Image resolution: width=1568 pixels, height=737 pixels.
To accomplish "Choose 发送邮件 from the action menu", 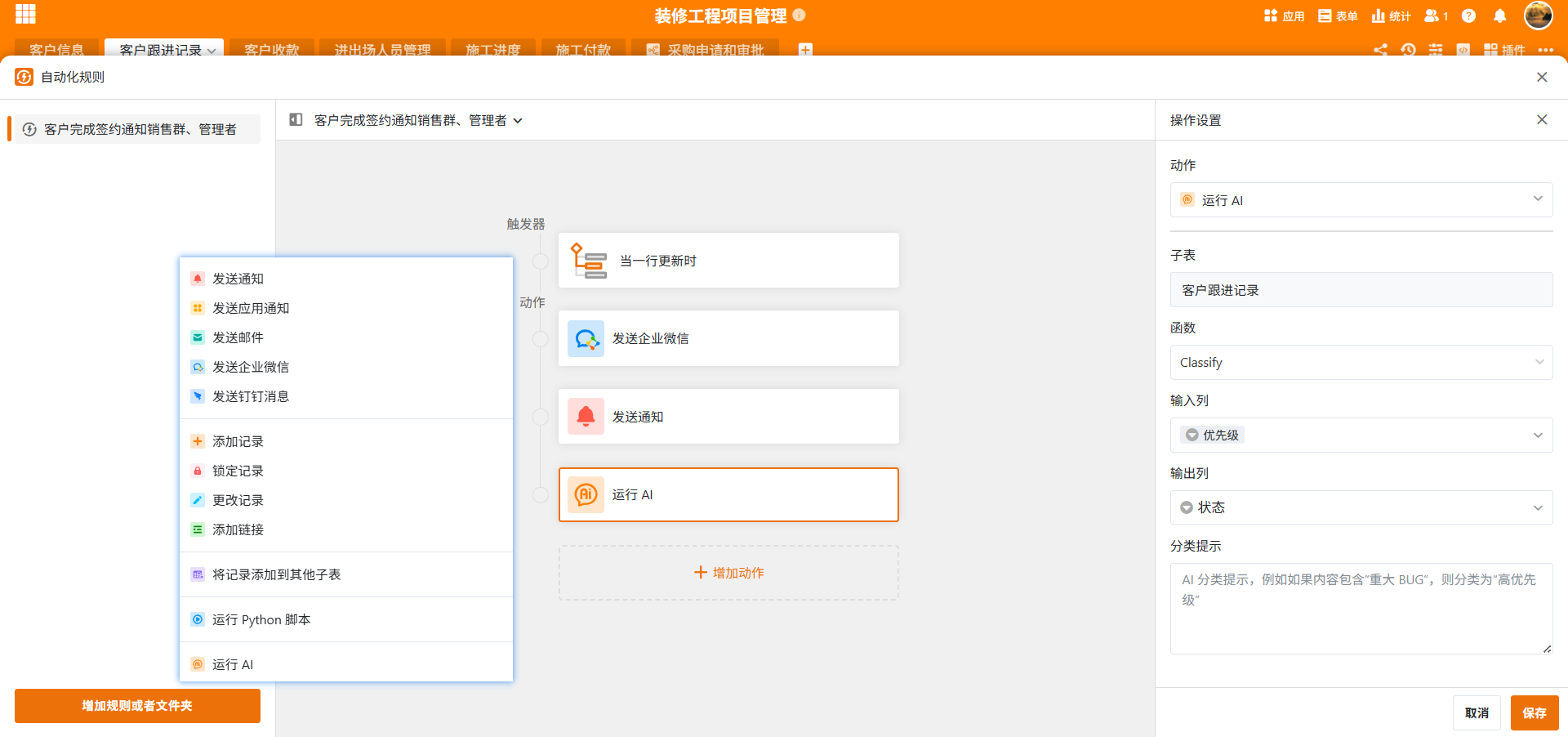I will click(x=238, y=337).
